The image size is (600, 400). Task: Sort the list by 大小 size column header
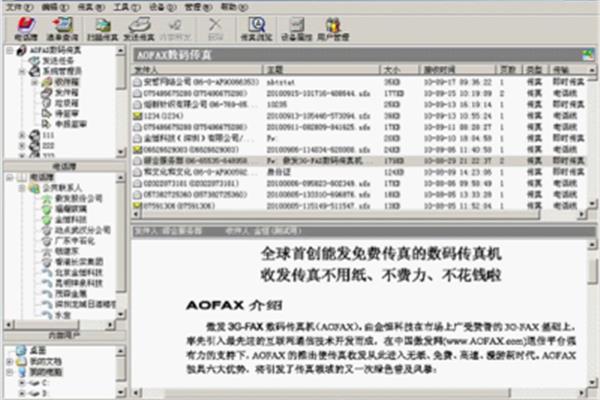(400, 70)
